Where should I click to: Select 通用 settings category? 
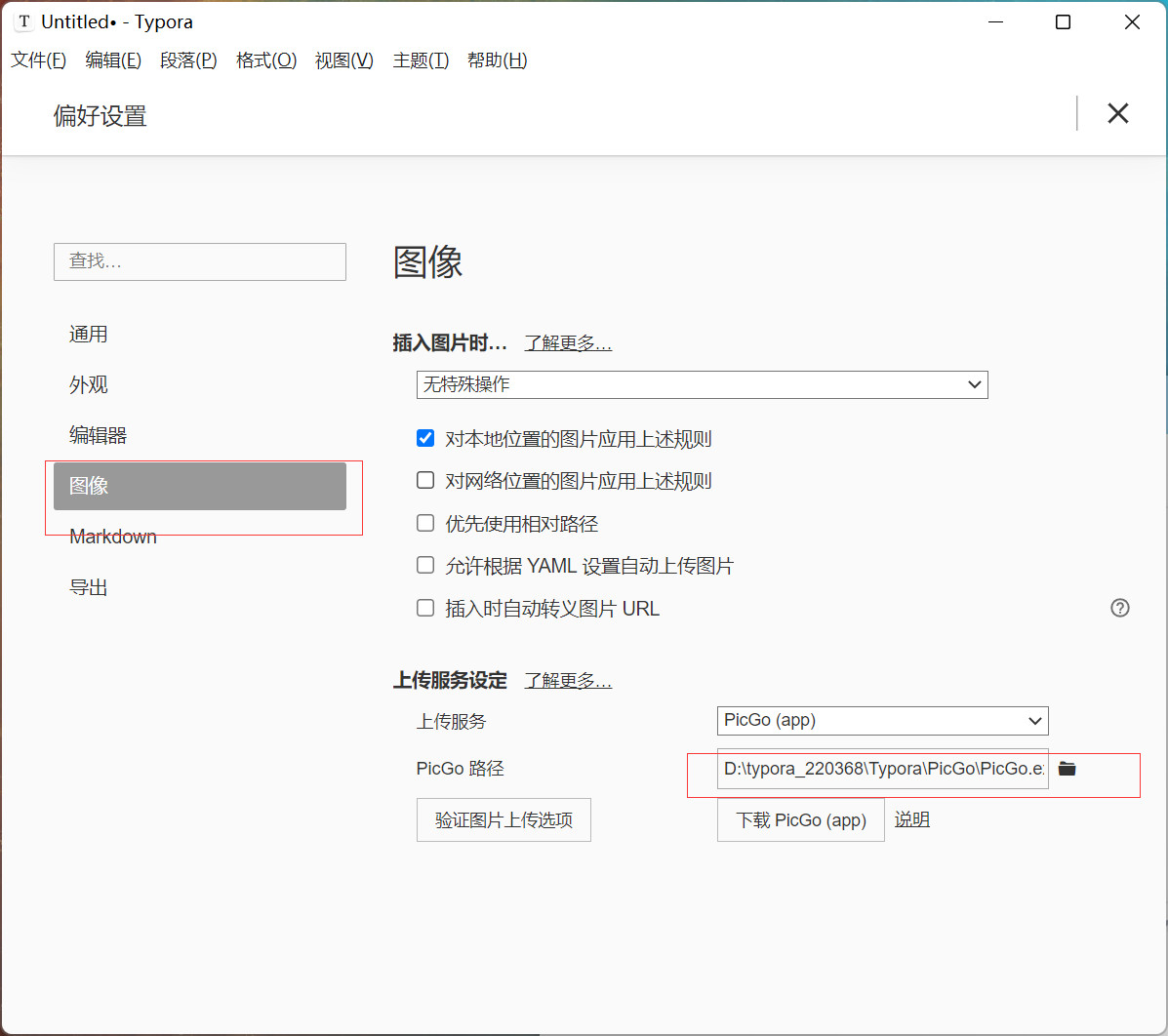(200, 335)
